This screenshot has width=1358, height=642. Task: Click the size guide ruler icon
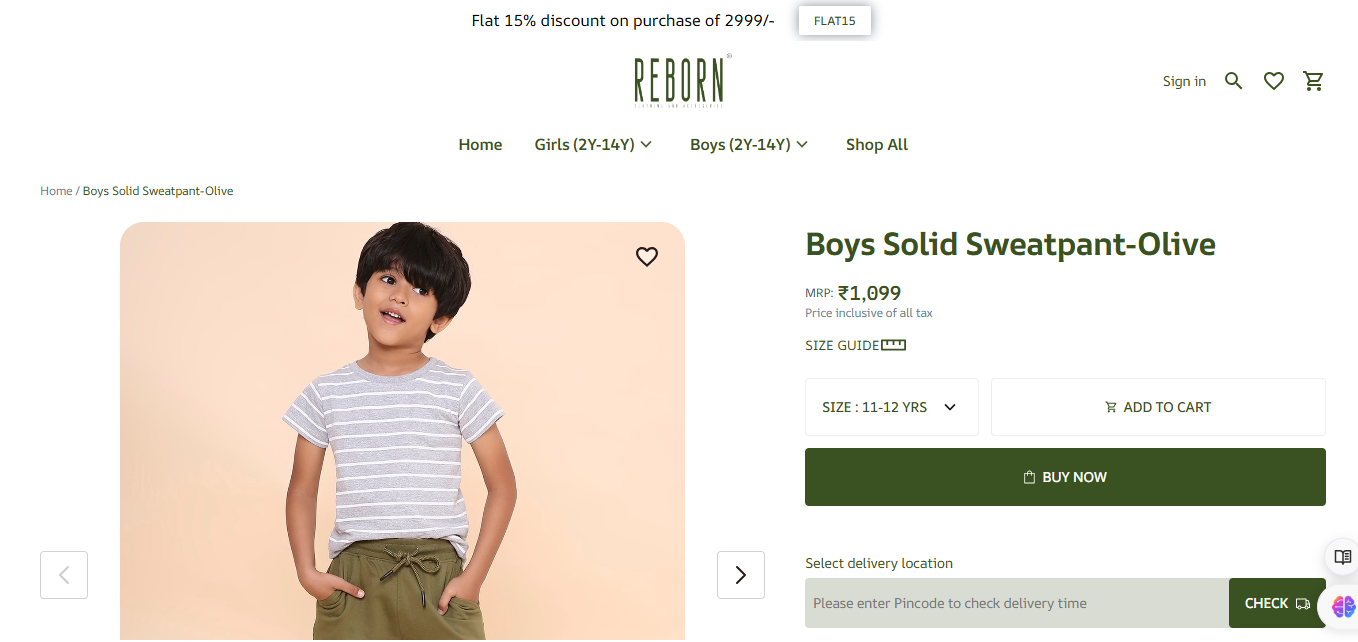point(893,345)
